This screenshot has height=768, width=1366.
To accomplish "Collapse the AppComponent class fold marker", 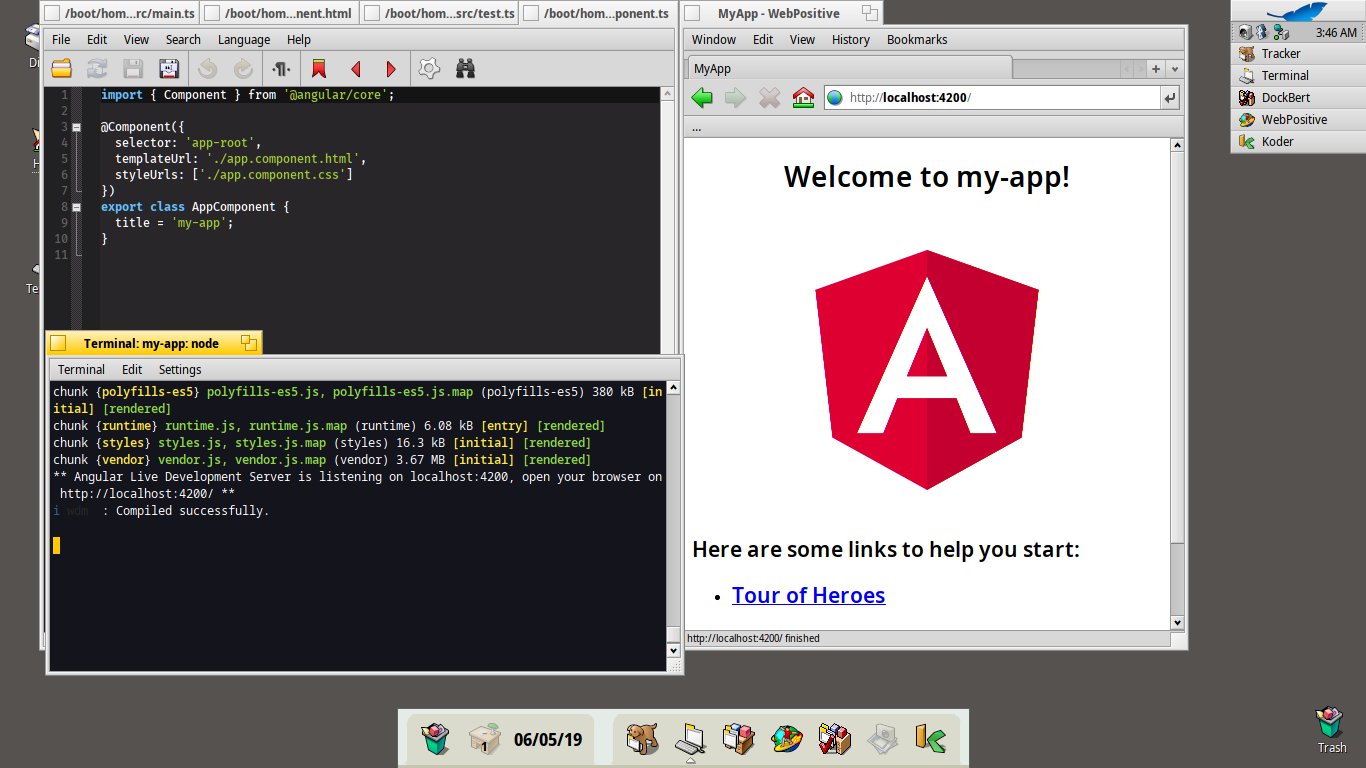I will (76, 207).
